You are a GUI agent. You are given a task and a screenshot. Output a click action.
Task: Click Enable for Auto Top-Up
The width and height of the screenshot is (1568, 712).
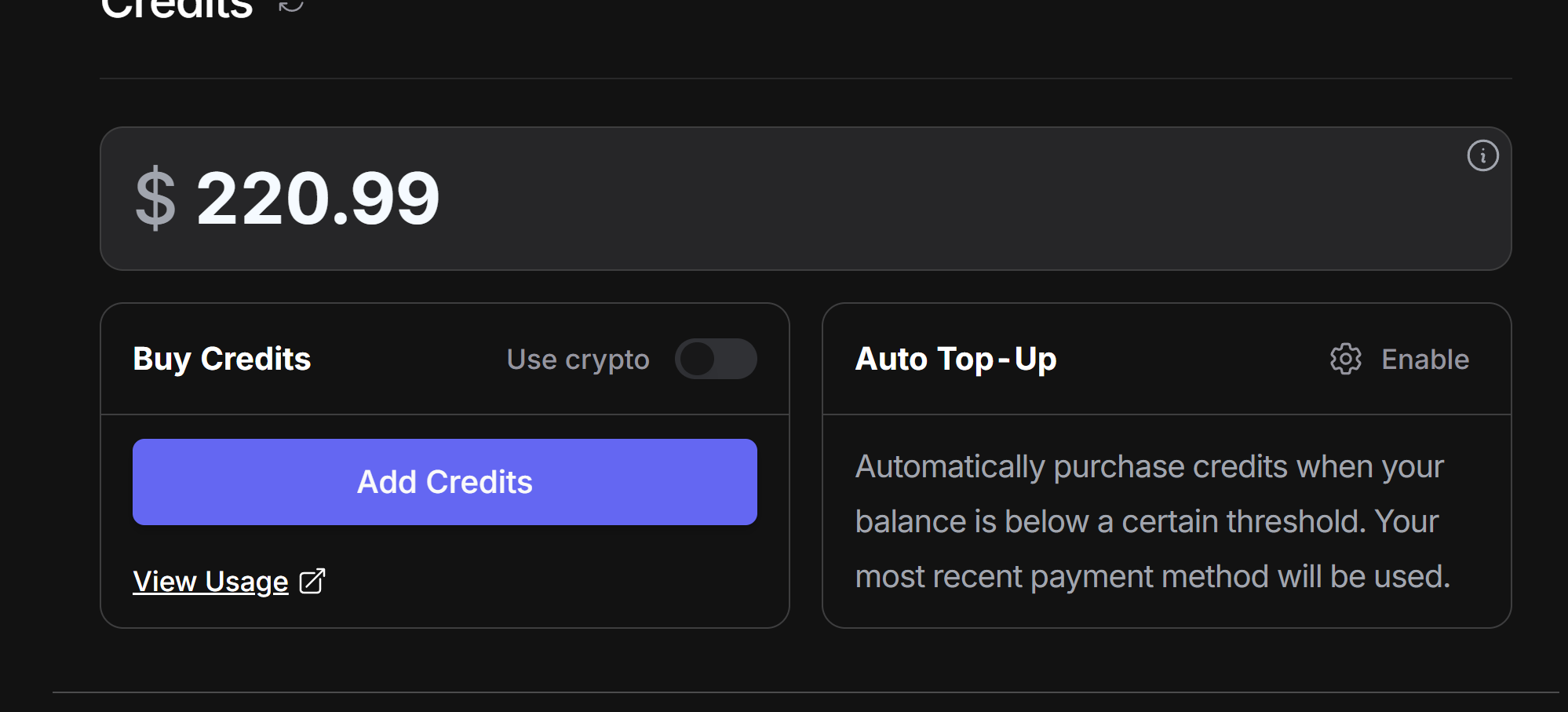[1424, 360]
